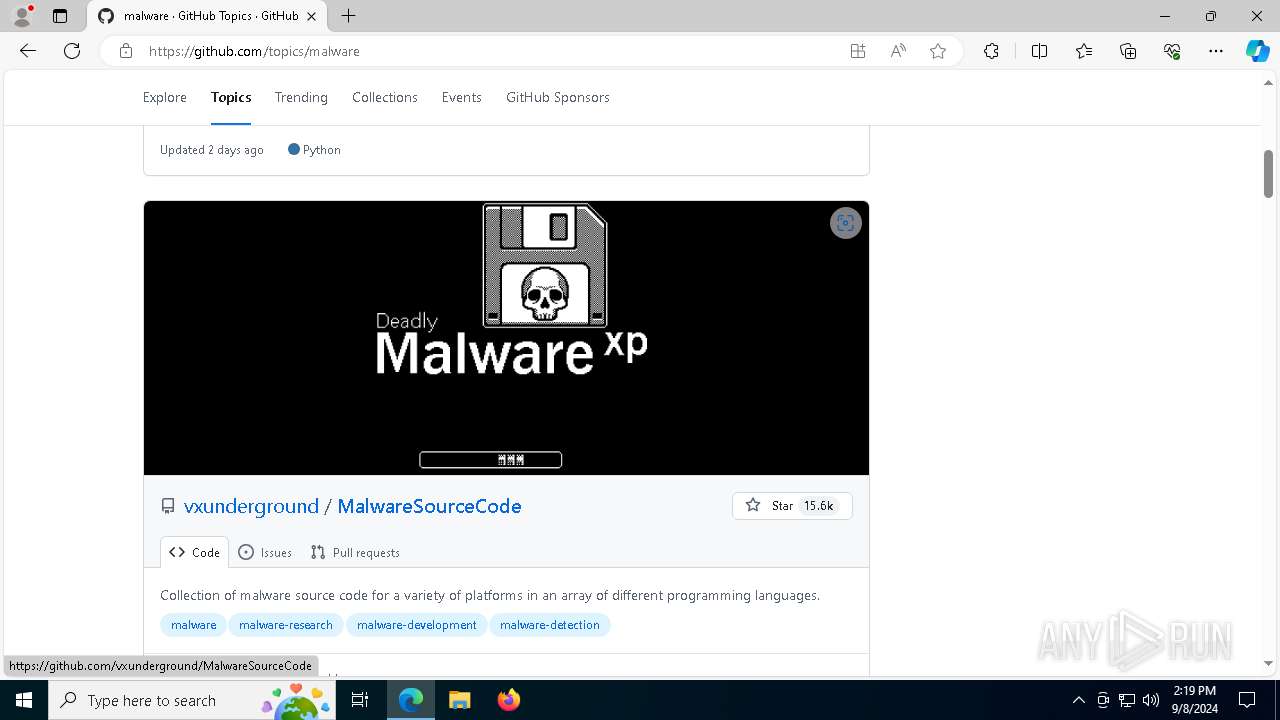The width and height of the screenshot is (1280, 720).
Task: Click 'Updated 2 days ago' text
Action: (212, 150)
